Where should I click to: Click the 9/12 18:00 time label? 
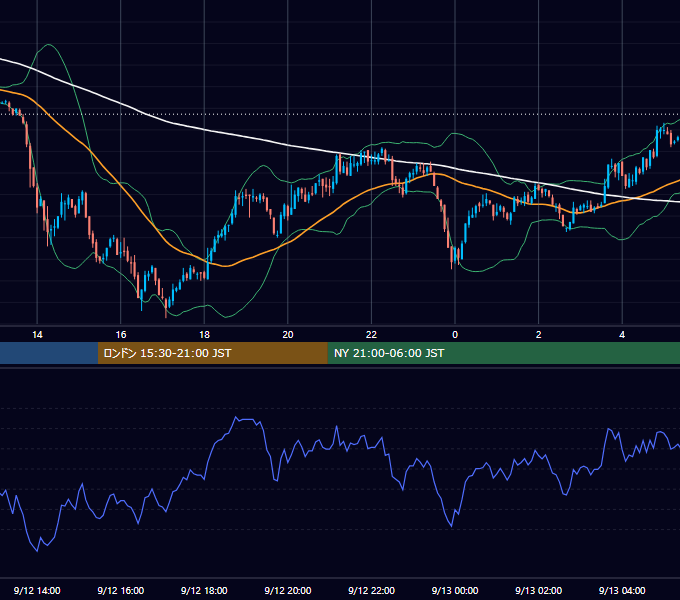[204, 590]
